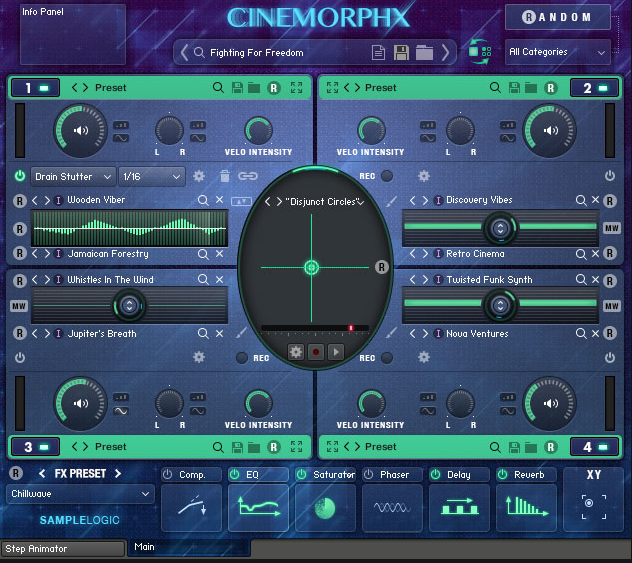Screen dimensions: 632x563
Task: Open the Disjunct Circles path dropdown
Action: tap(324, 202)
